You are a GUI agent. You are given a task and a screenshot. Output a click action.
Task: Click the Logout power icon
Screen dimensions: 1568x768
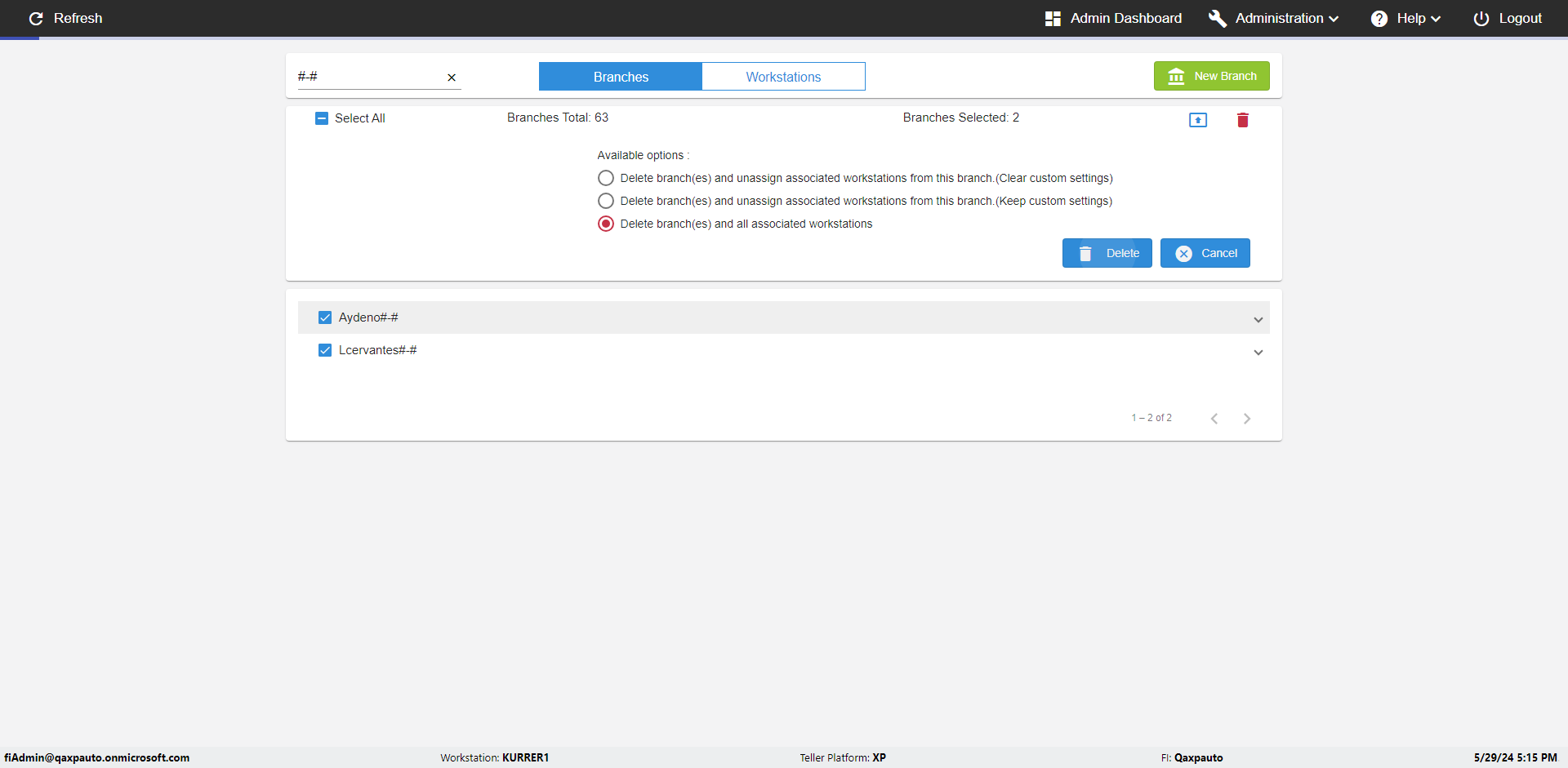[x=1481, y=18]
